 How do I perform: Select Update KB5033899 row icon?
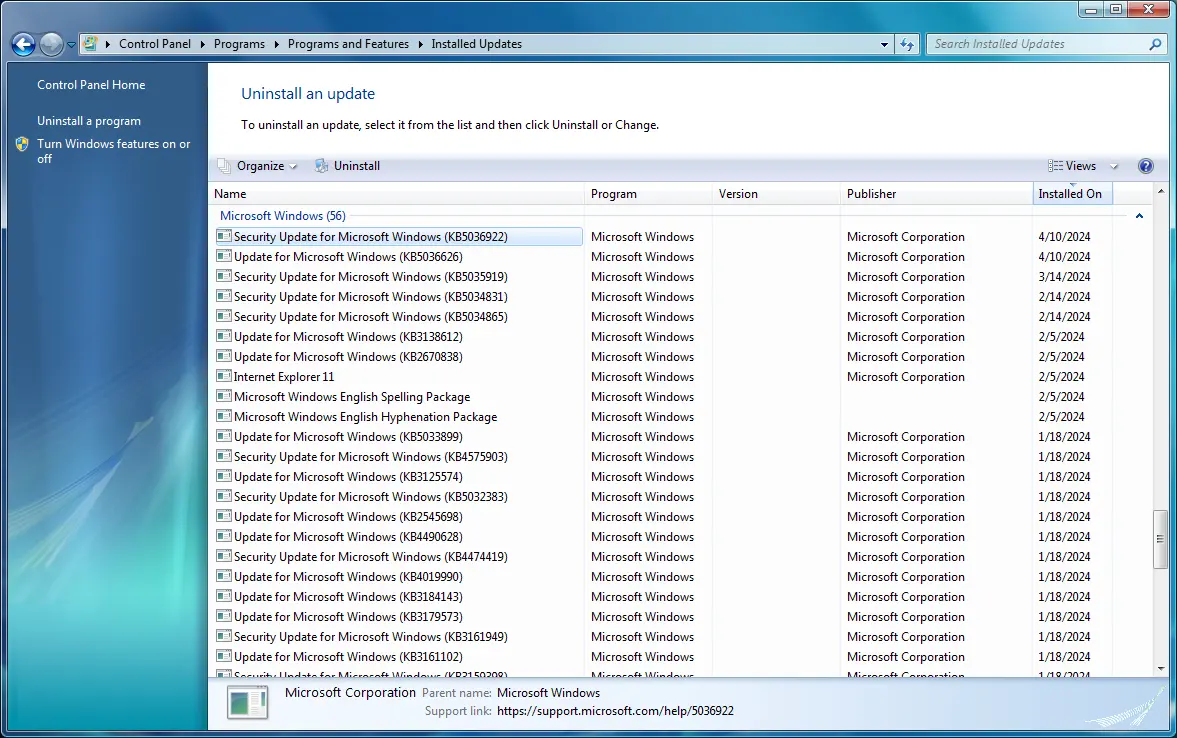point(224,436)
